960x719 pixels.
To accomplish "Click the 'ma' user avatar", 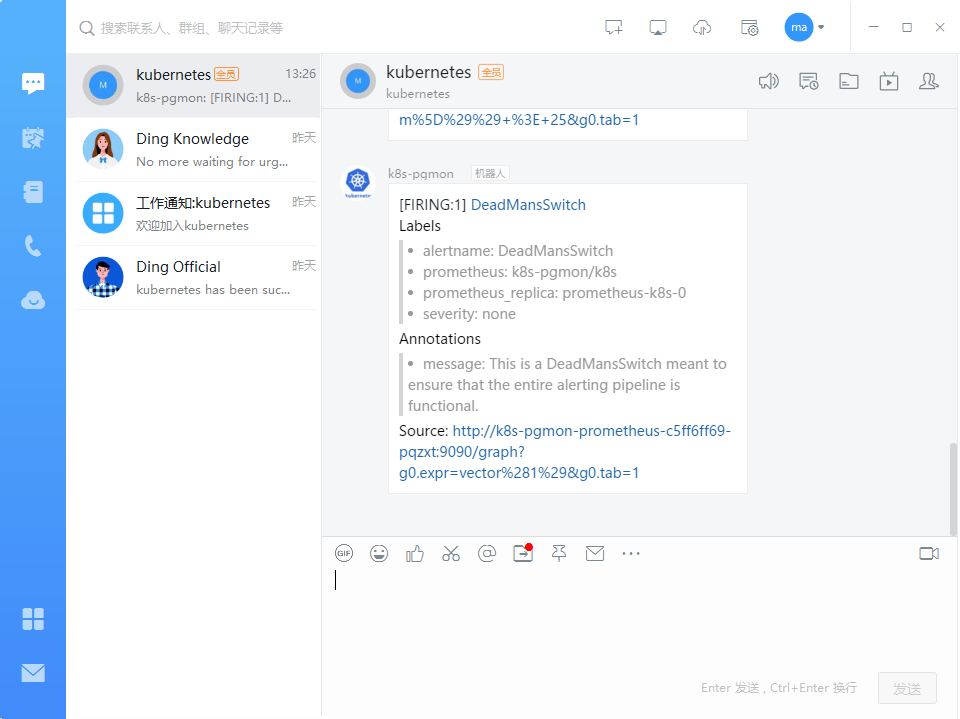I will pos(798,28).
